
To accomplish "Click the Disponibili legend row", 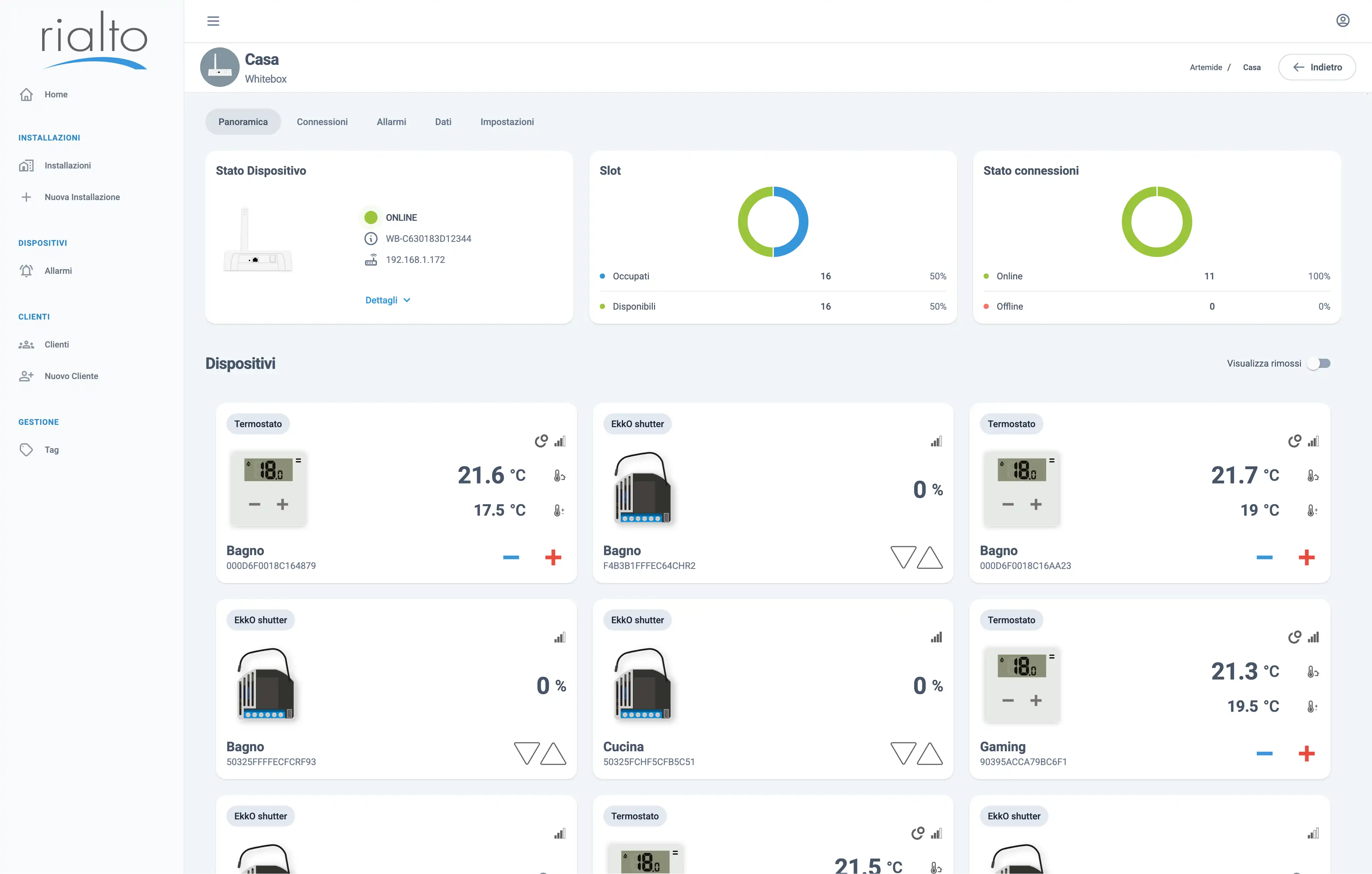I will click(773, 307).
